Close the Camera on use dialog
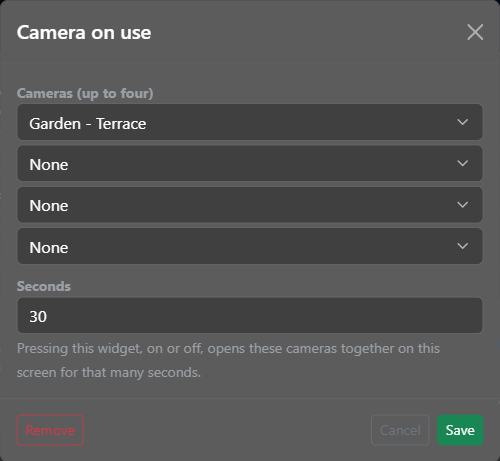 [x=475, y=32]
